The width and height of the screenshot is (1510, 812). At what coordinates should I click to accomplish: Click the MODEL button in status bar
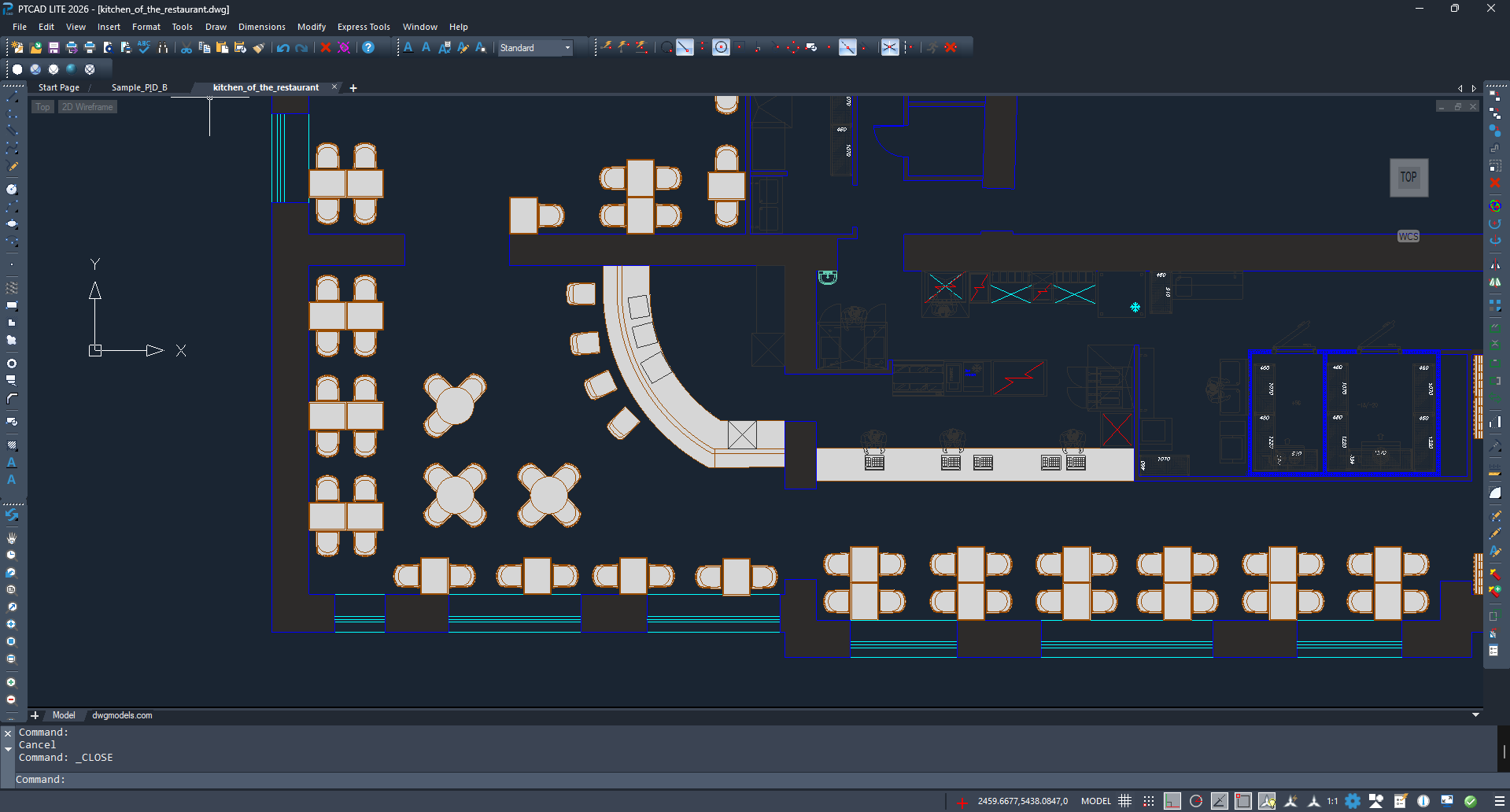(x=1095, y=801)
